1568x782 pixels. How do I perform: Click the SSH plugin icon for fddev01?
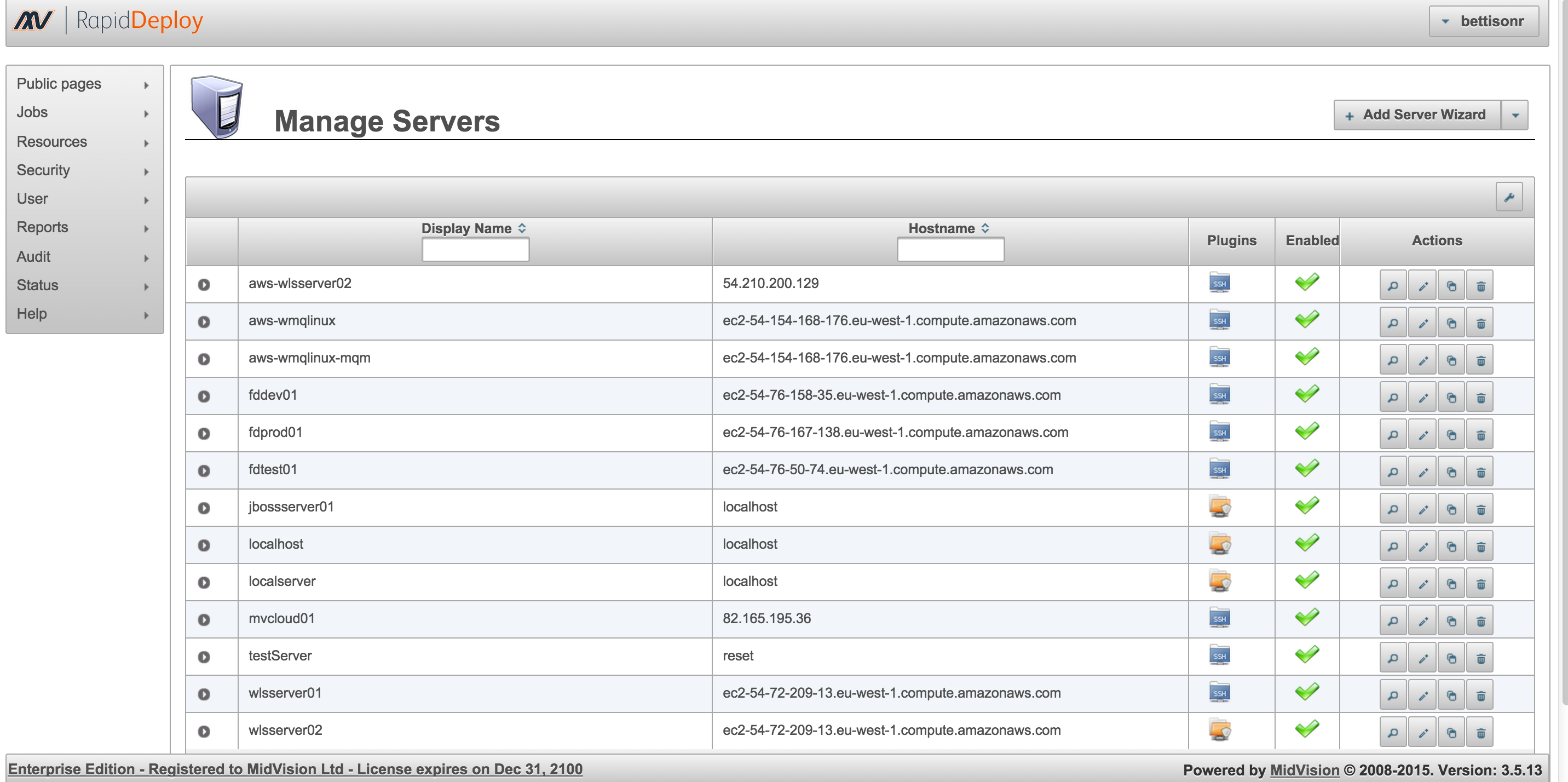point(1219,395)
